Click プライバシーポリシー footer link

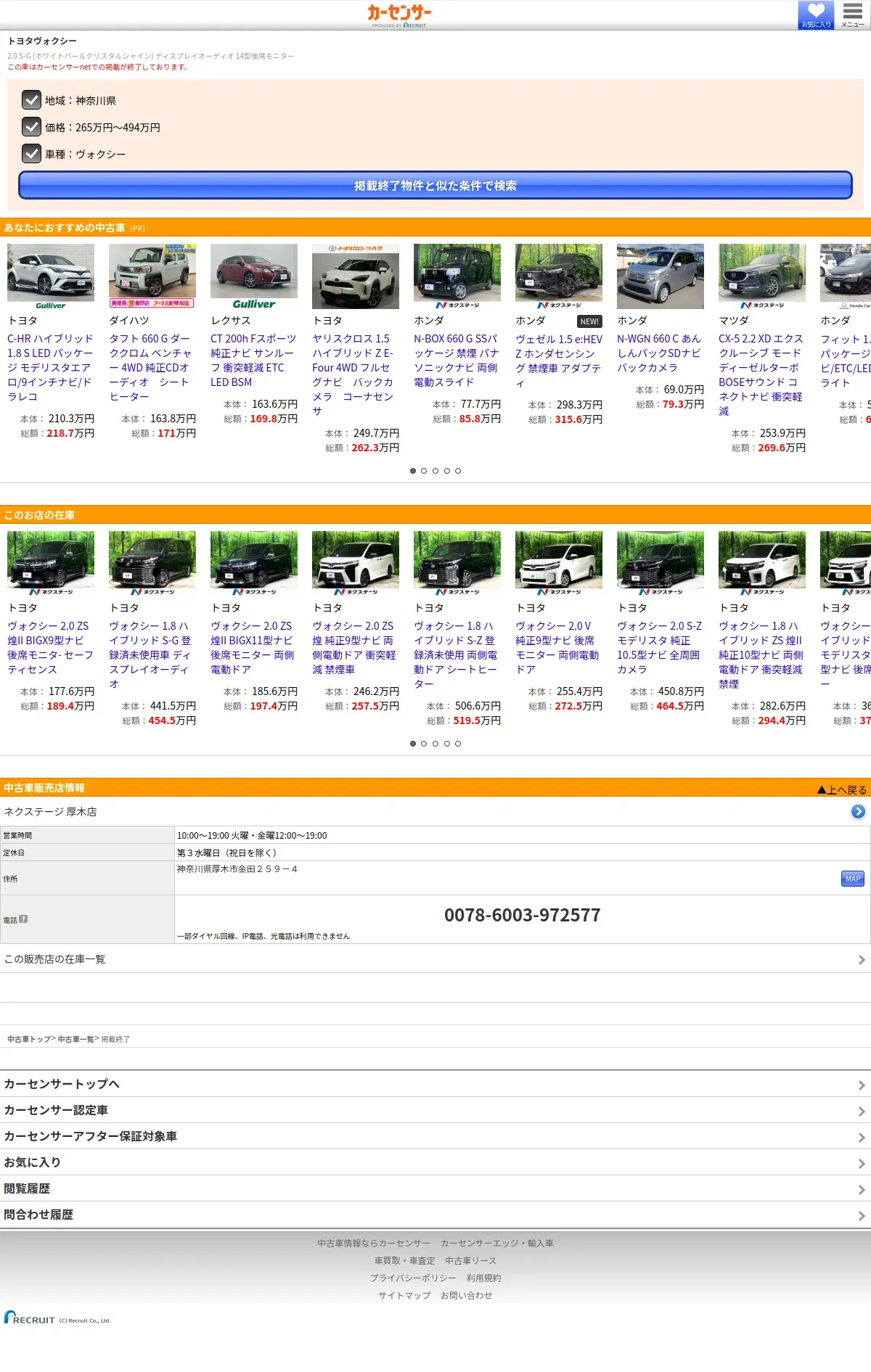click(x=413, y=1278)
